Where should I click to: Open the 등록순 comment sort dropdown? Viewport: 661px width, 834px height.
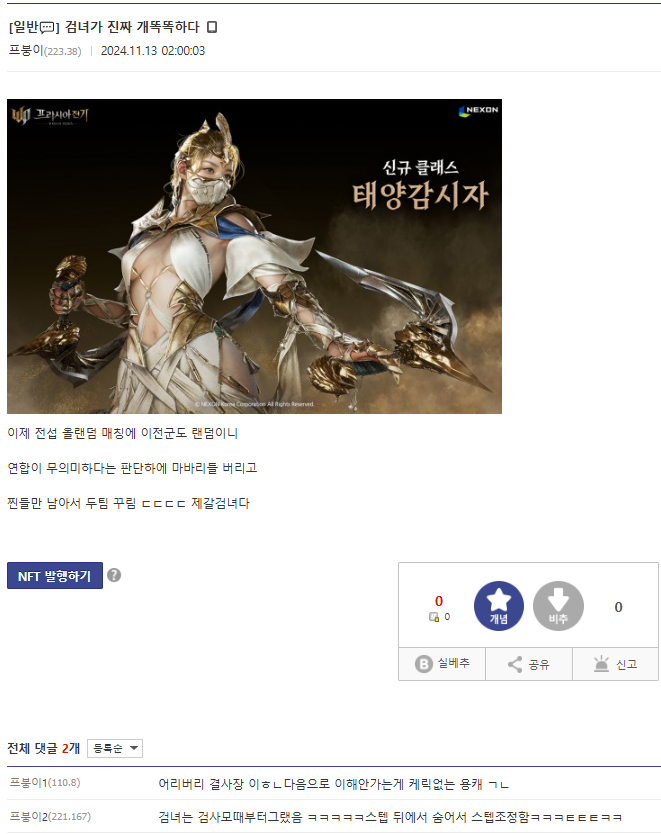[x=115, y=748]
